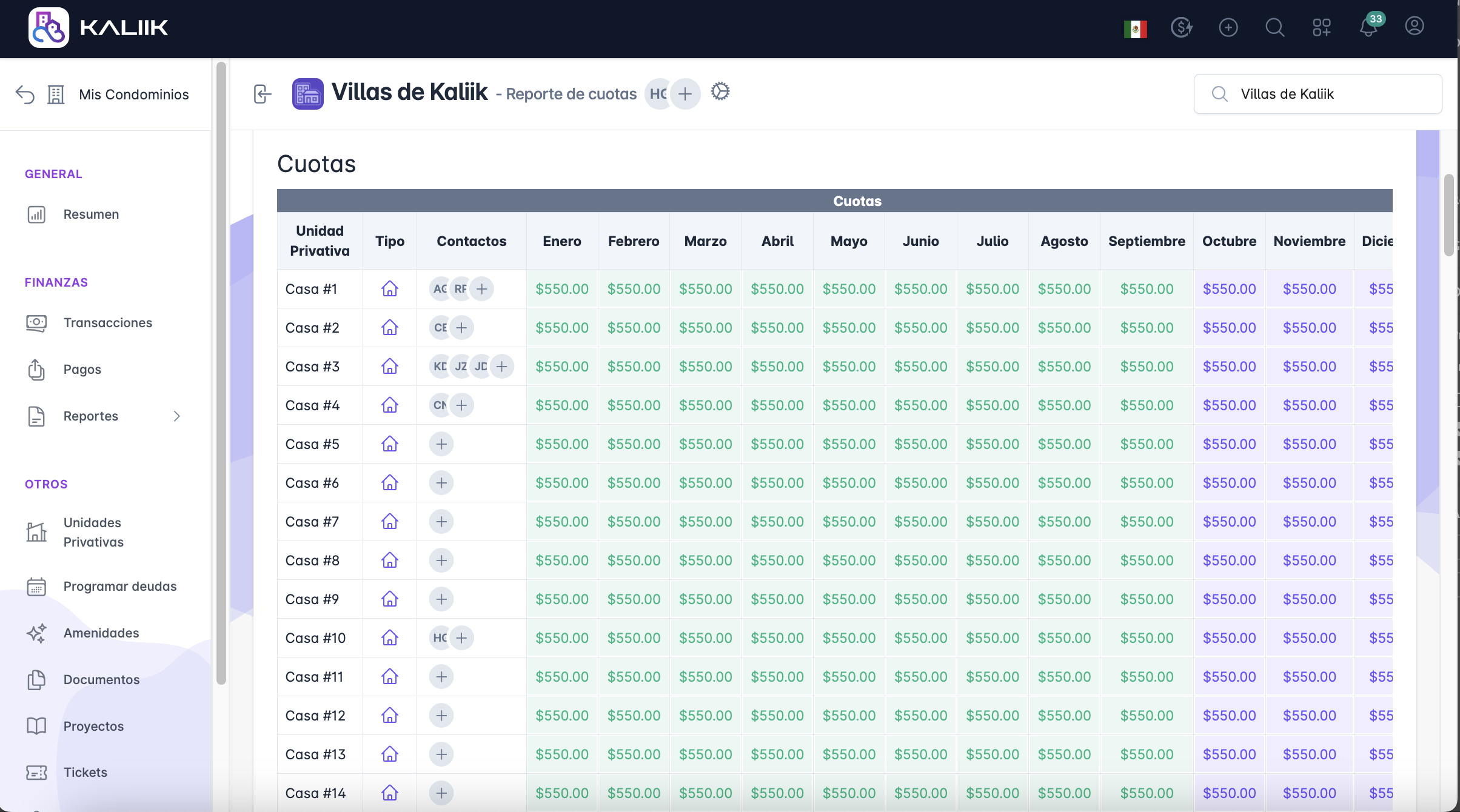Expand the Reportes submenu chevron

click(x=176, y=416)
